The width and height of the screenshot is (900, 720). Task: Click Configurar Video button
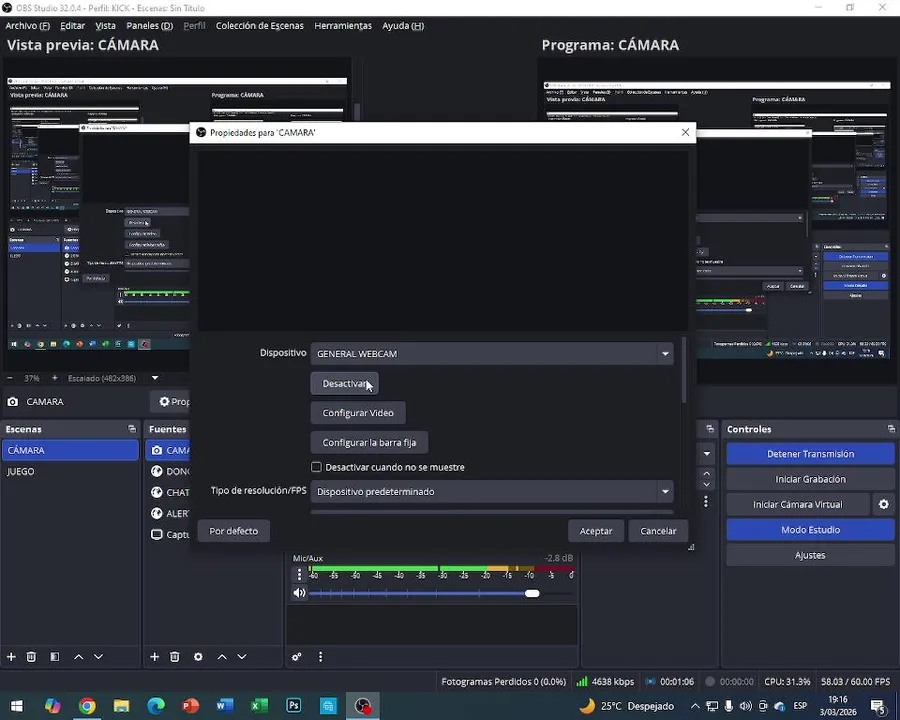click(358, 413)
